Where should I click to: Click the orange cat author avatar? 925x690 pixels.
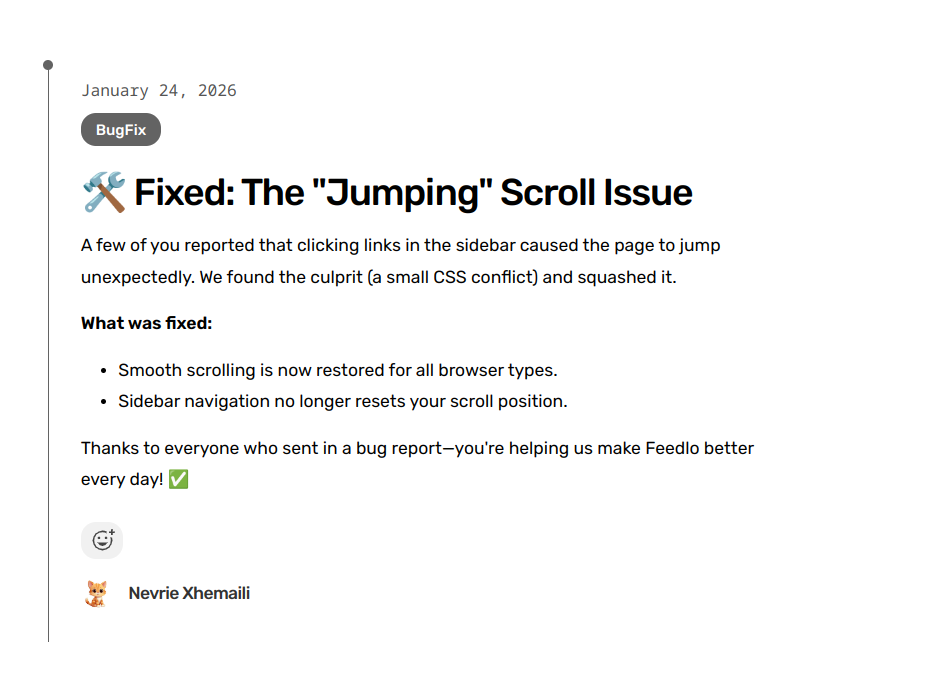pyautogui.click(x=96, y=594)
